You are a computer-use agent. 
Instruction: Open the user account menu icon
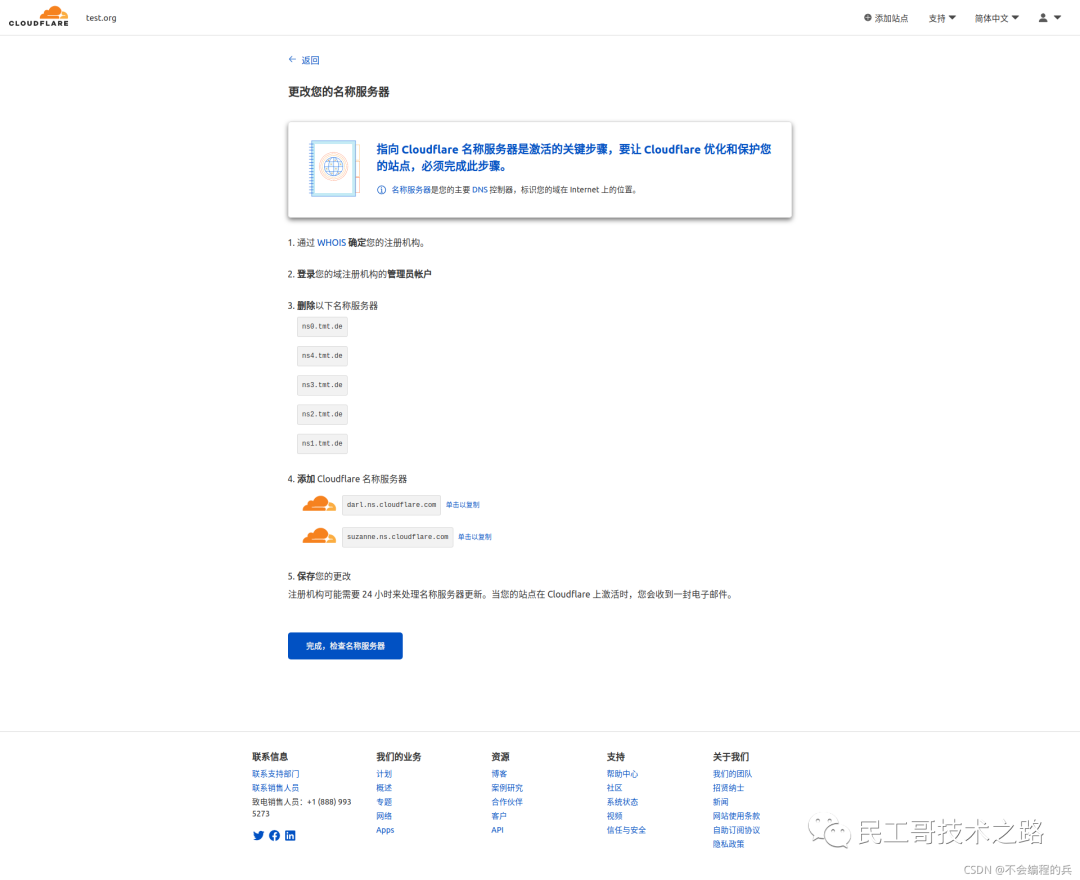(x=1049, y=18)
